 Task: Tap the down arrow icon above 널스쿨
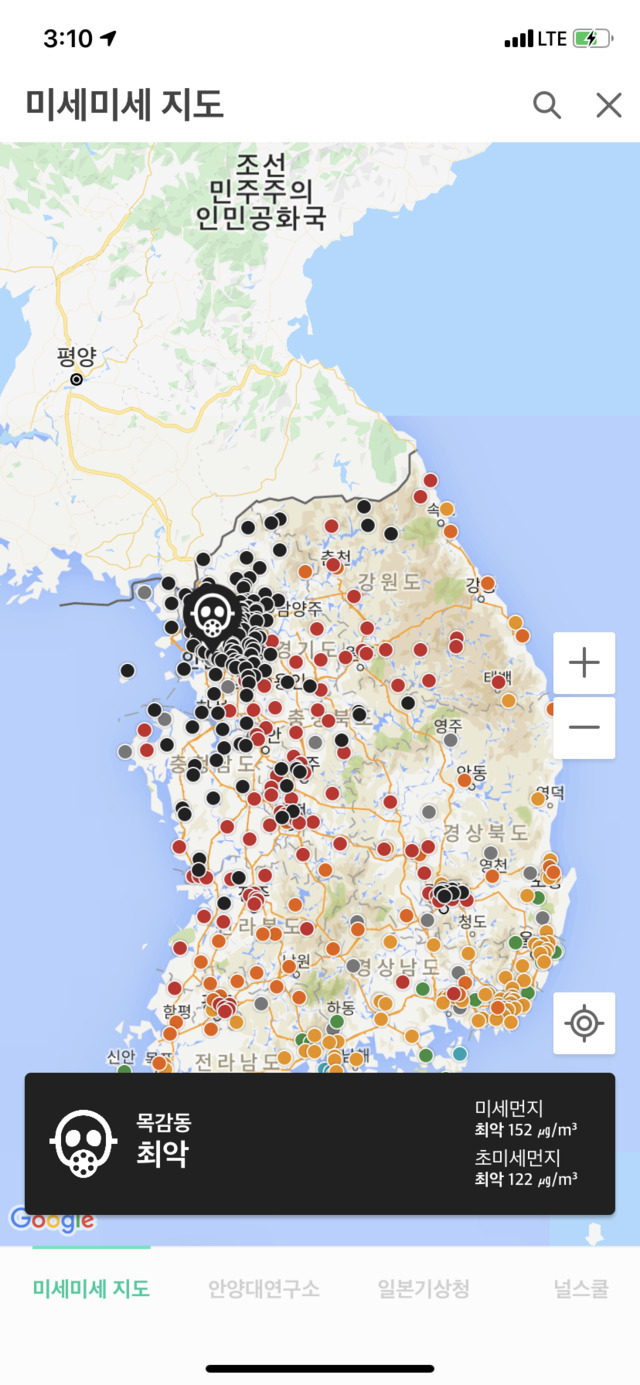[594, 1235]
